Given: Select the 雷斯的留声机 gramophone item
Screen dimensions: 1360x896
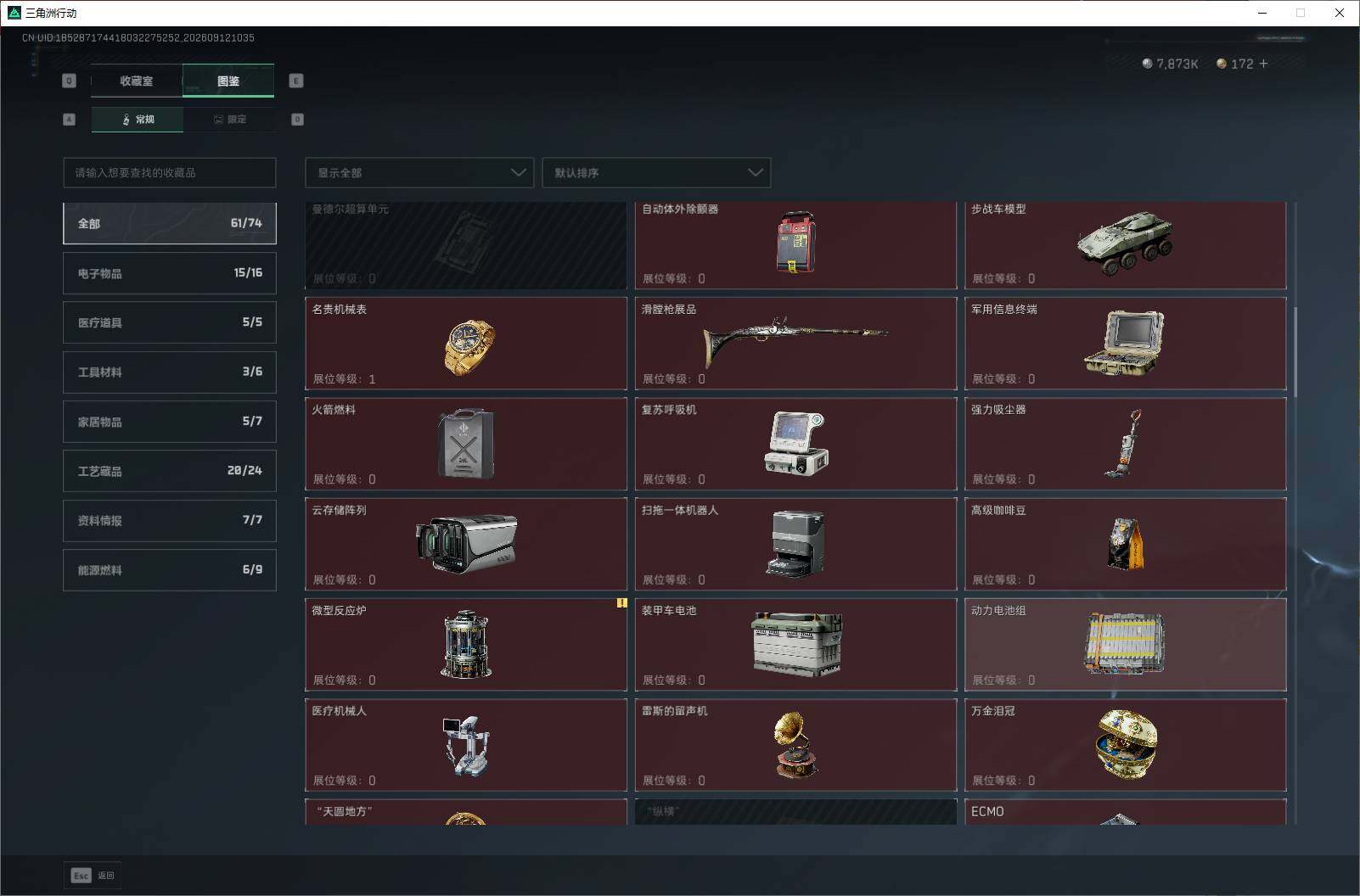Looking at the screenshot, I should (x=795, y=745).
